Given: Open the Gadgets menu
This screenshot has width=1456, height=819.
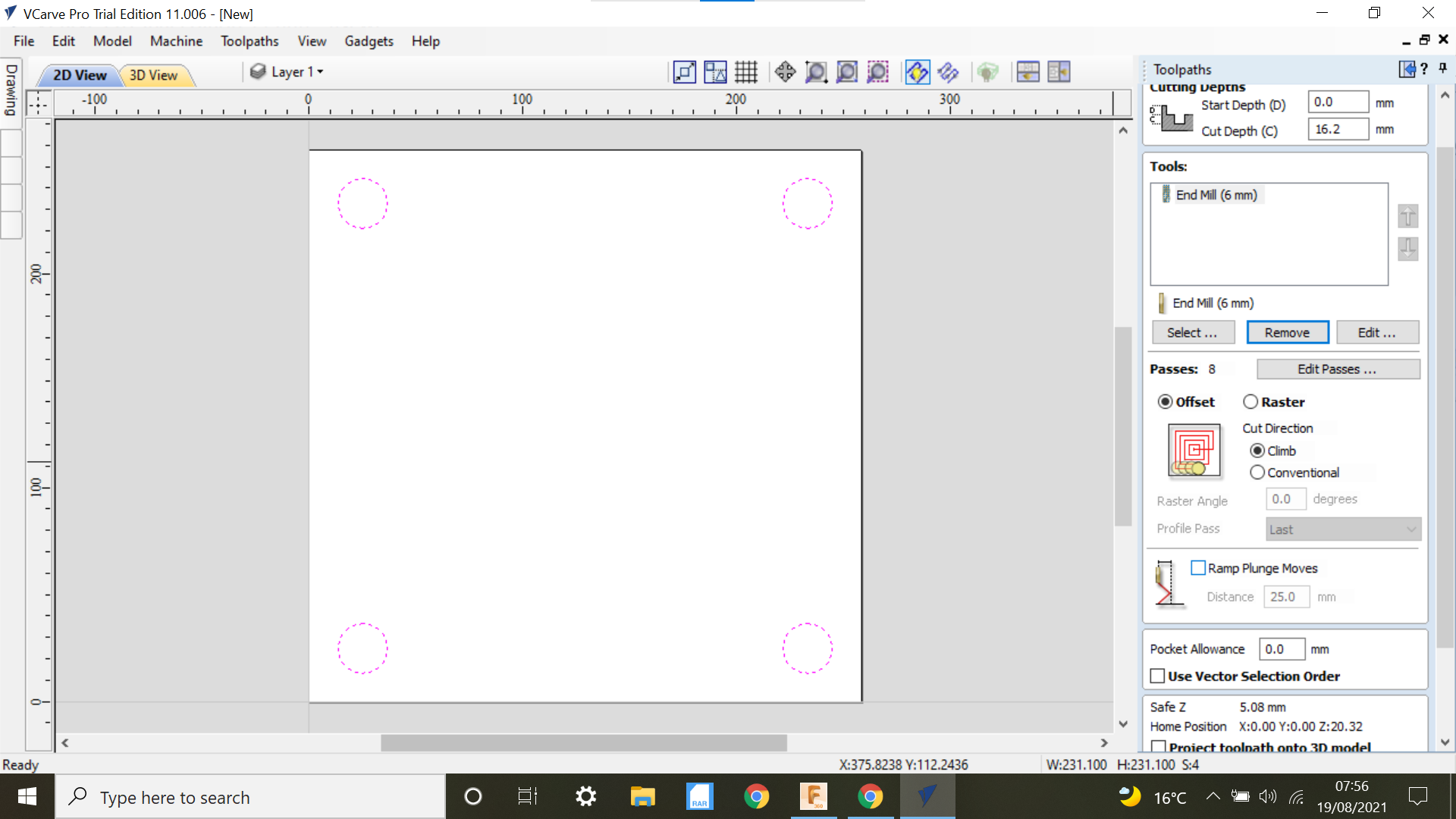Looking at the screenshot, I should [x=369, y=41].
